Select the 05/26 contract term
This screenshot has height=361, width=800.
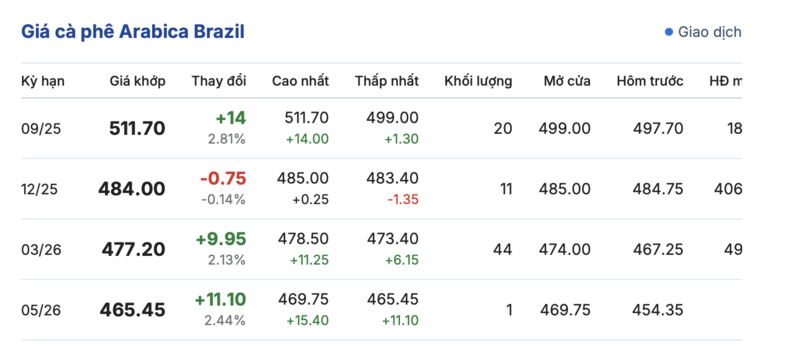click(40, 310)
